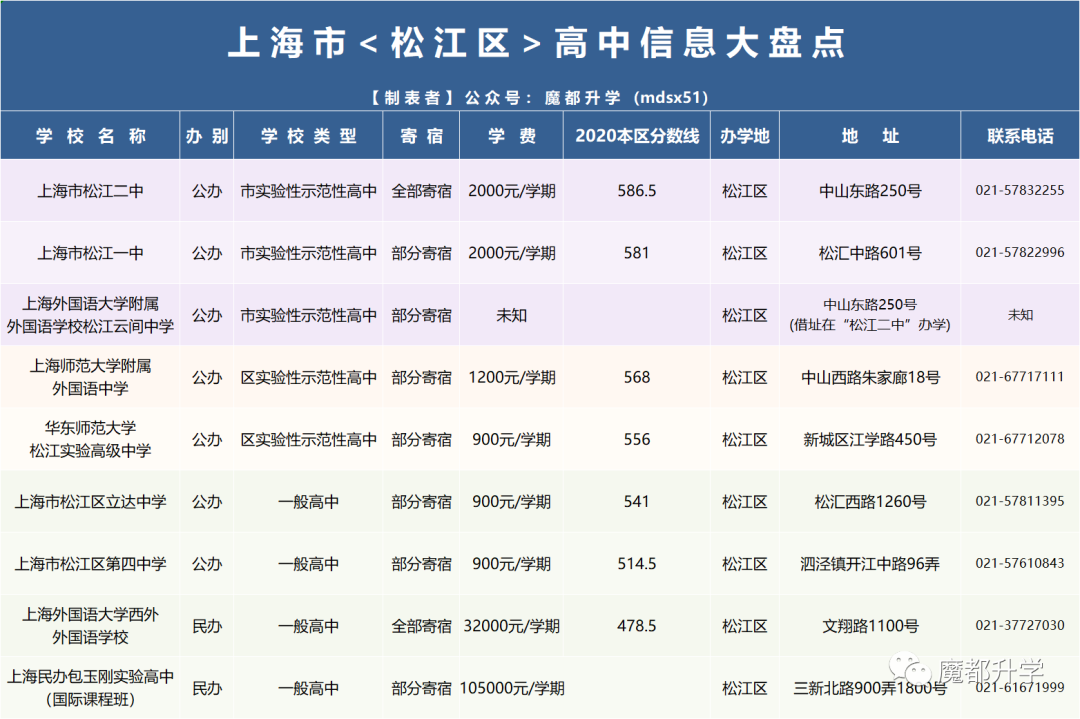Click the phone number 021-57610843
1080x719 pixels.
1020,563
